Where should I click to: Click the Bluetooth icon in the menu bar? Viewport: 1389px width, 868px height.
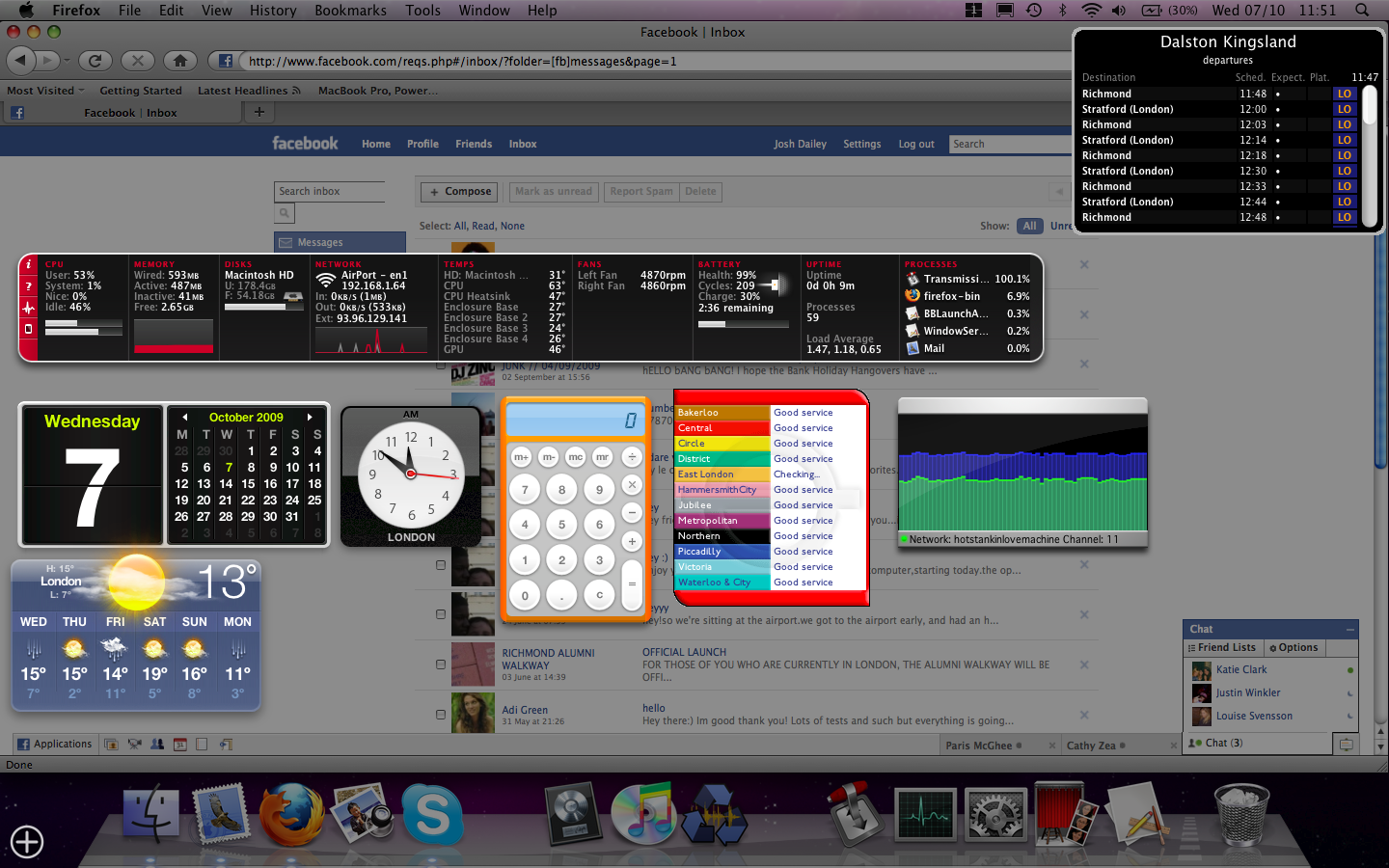(x=1062, y=11)
